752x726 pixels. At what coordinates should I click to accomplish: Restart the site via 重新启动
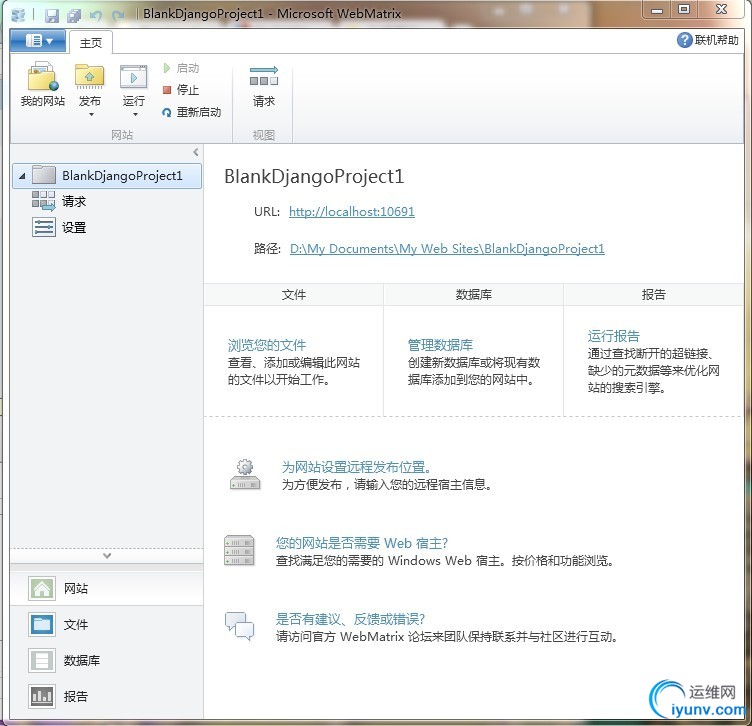pyautogui.click(x=192, y=112)
